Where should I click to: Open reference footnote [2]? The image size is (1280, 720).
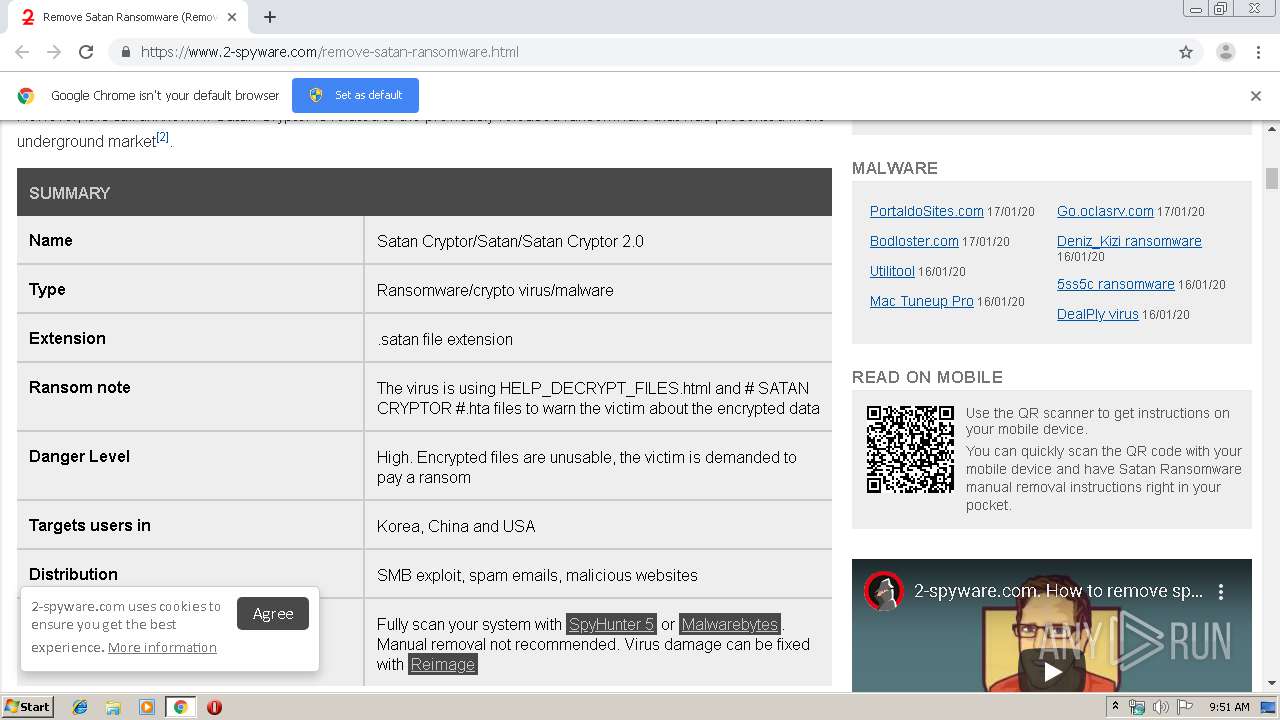click(x=163, y=137)
